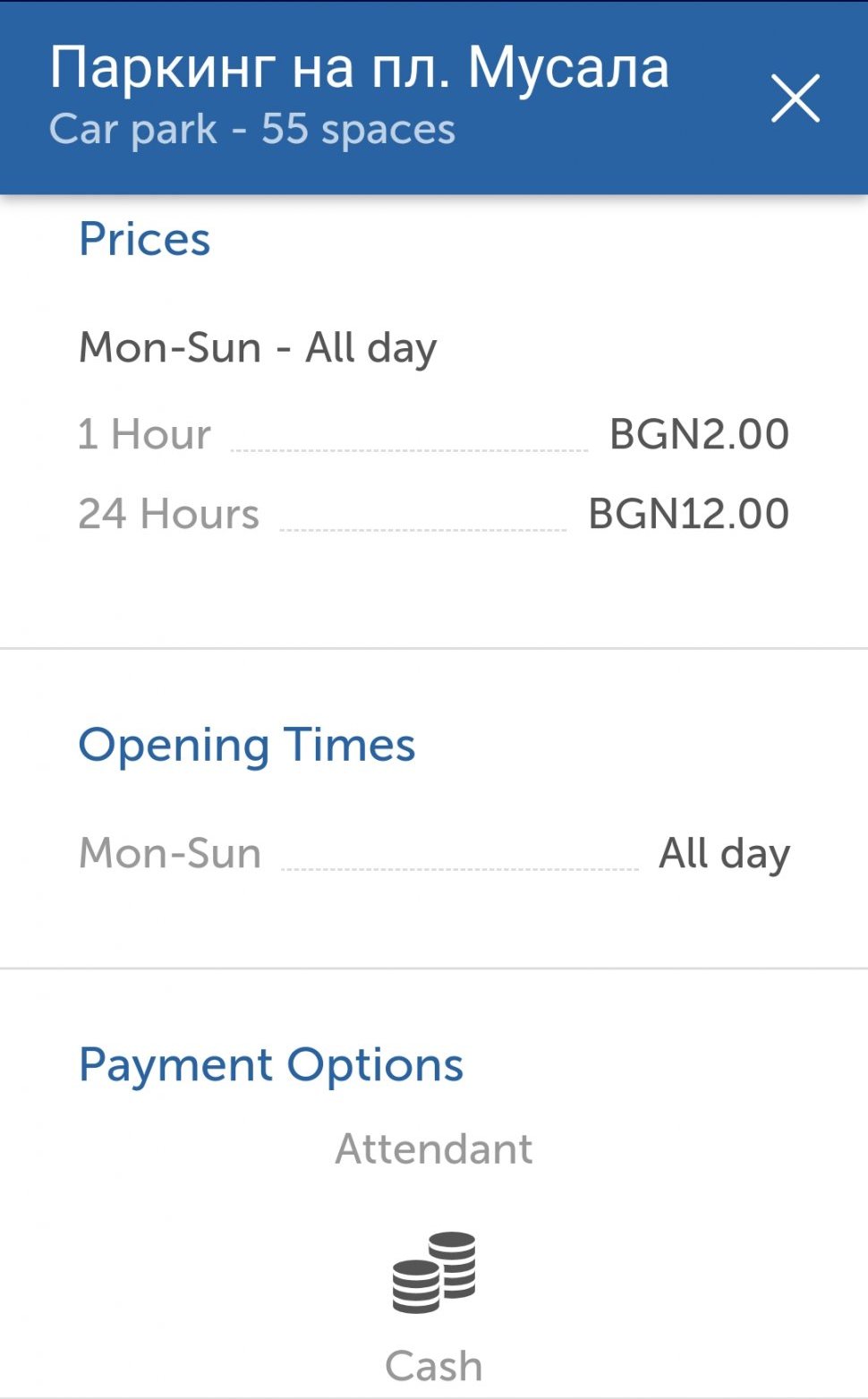Screen dimensions: 868x1399
Task: Tap the dotted line in Opening Times row
Action: click(x=459, y=868)
